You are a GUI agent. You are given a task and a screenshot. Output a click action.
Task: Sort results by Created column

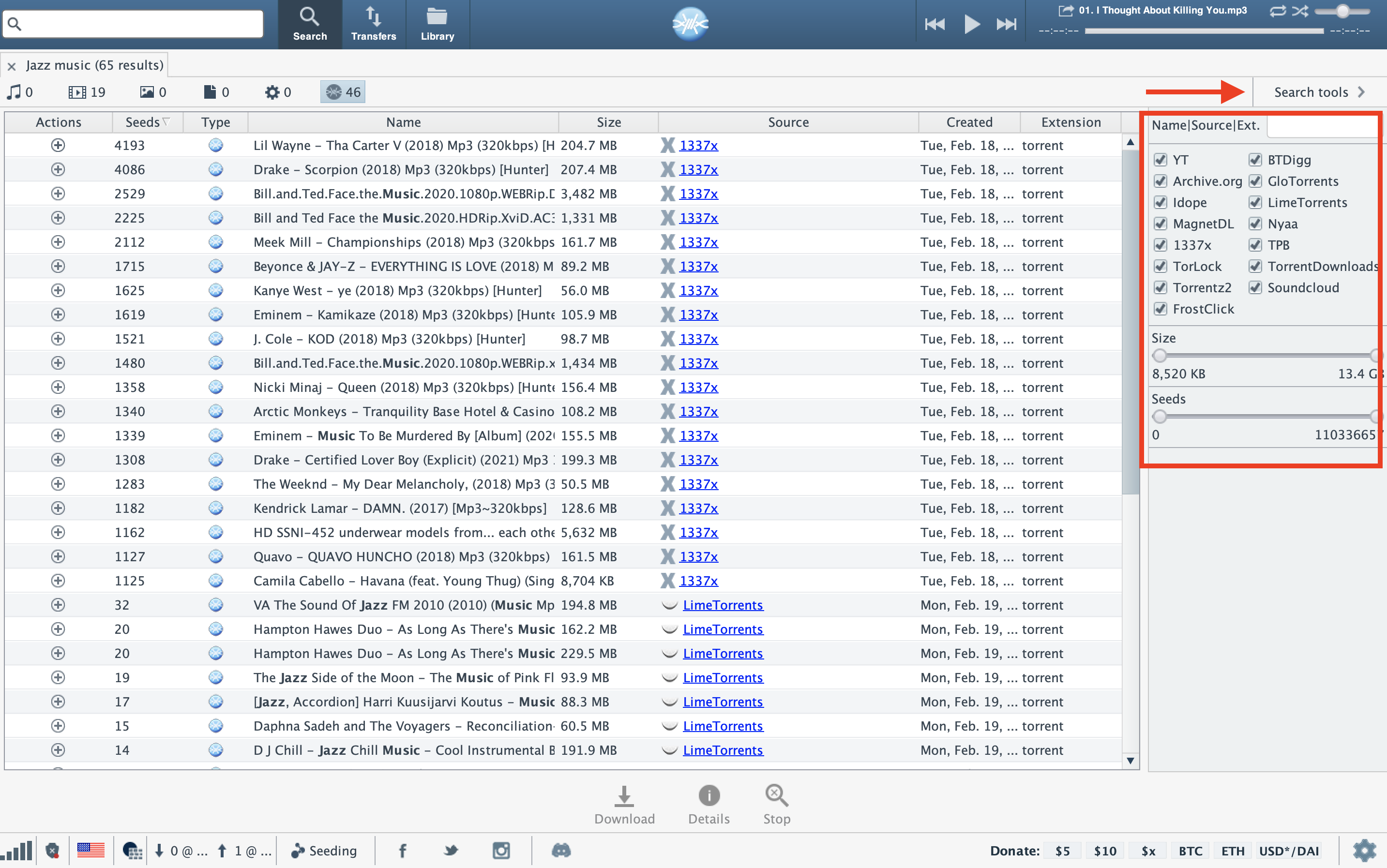[x=969, y=122]
